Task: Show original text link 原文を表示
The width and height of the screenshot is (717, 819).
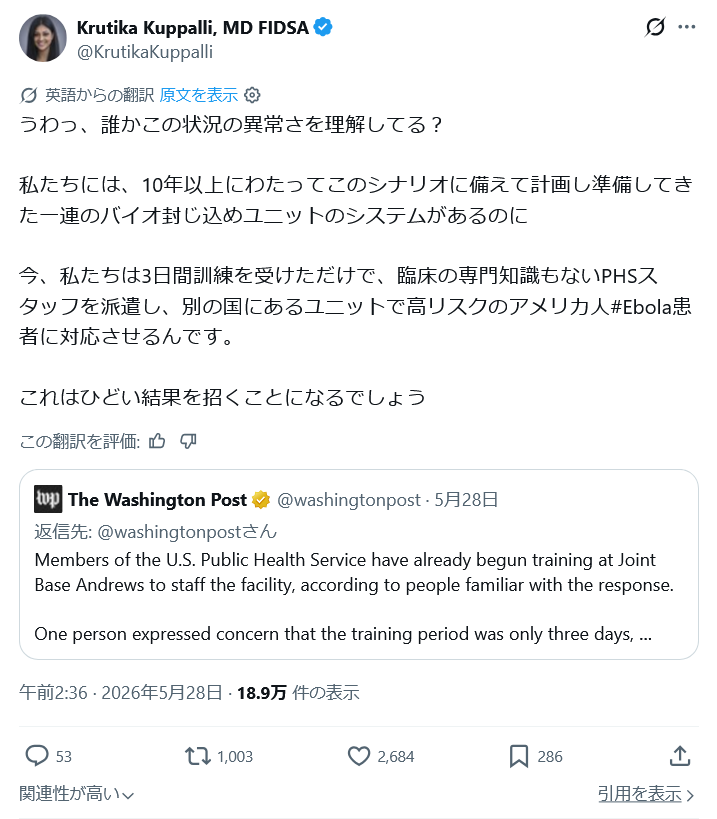Action: [x=198, y=95]
